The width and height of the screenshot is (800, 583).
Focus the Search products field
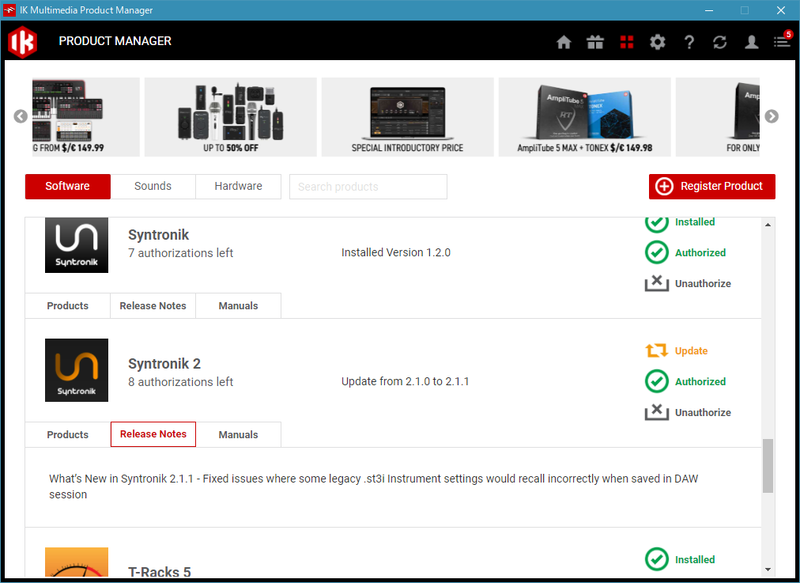pyautogui.click(x=368, y=187)
